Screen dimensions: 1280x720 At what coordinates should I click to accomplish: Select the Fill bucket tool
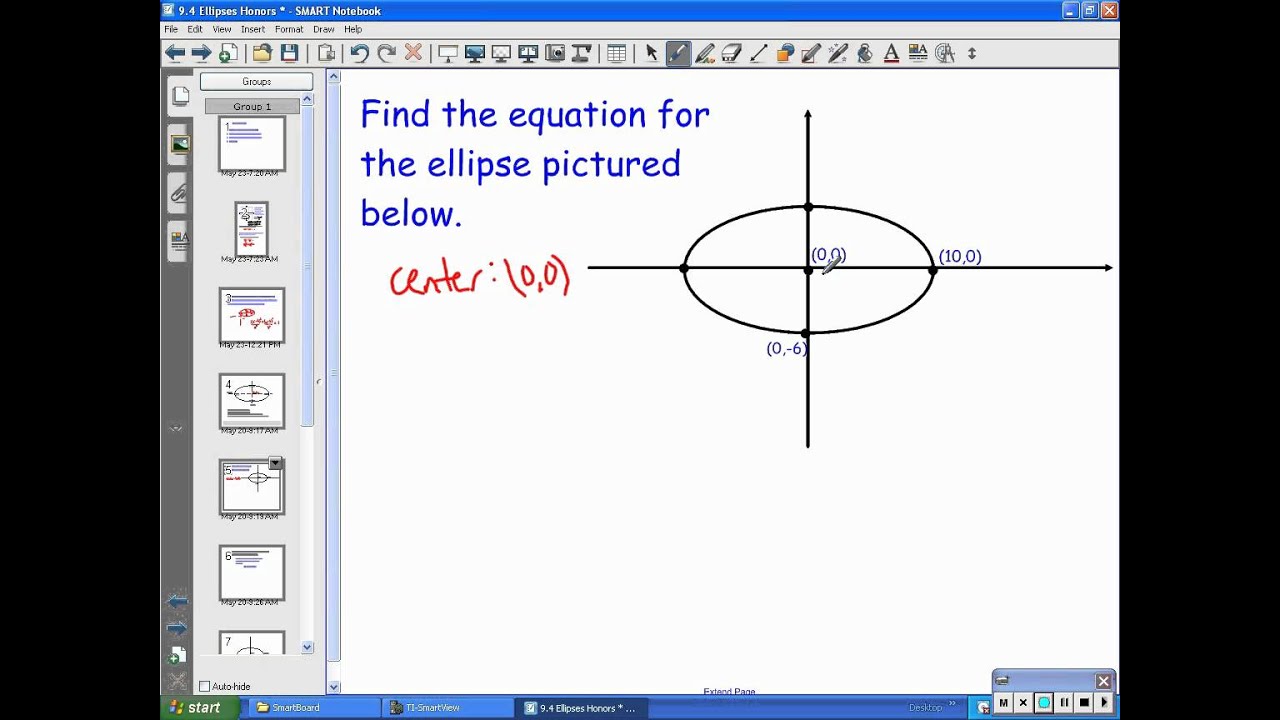click(x=865, y=53)
